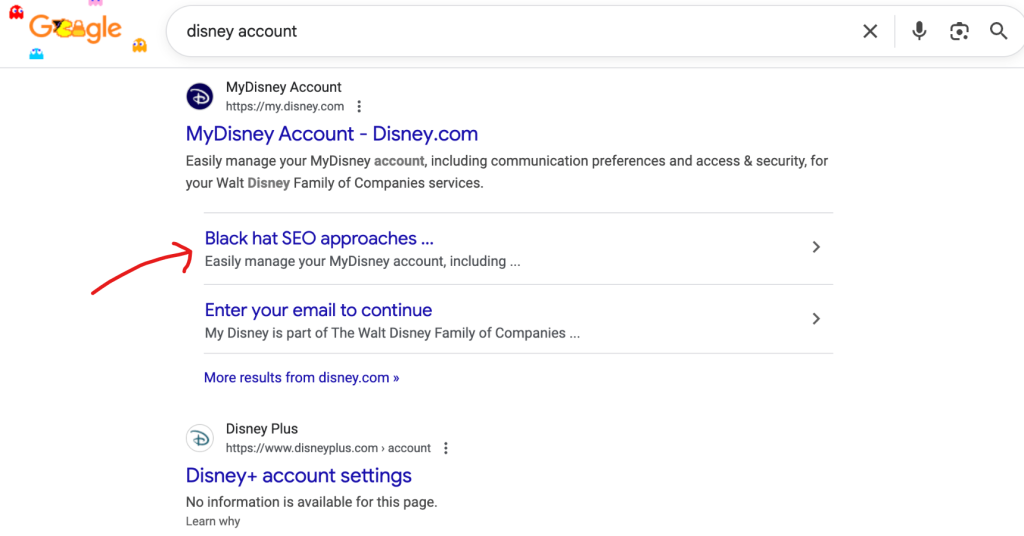Click chevron beside Black hat SEO sitelink
The image size is (1024, 536).
tap(816, 247)
